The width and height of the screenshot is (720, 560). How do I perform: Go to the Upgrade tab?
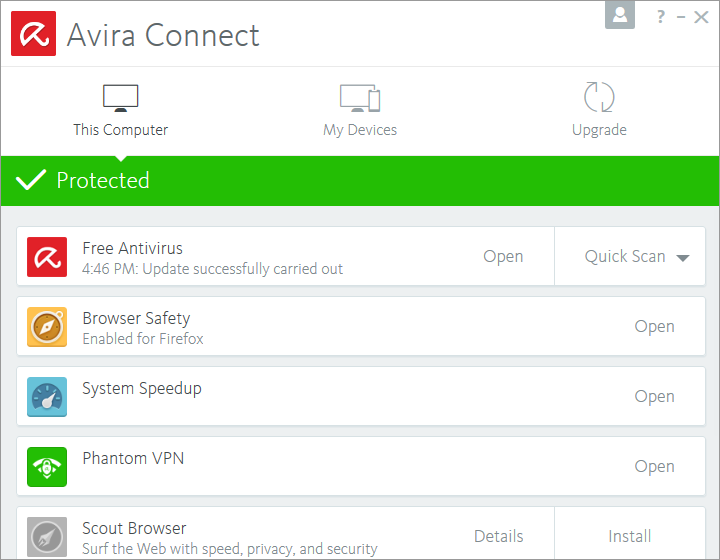(599, 111)
